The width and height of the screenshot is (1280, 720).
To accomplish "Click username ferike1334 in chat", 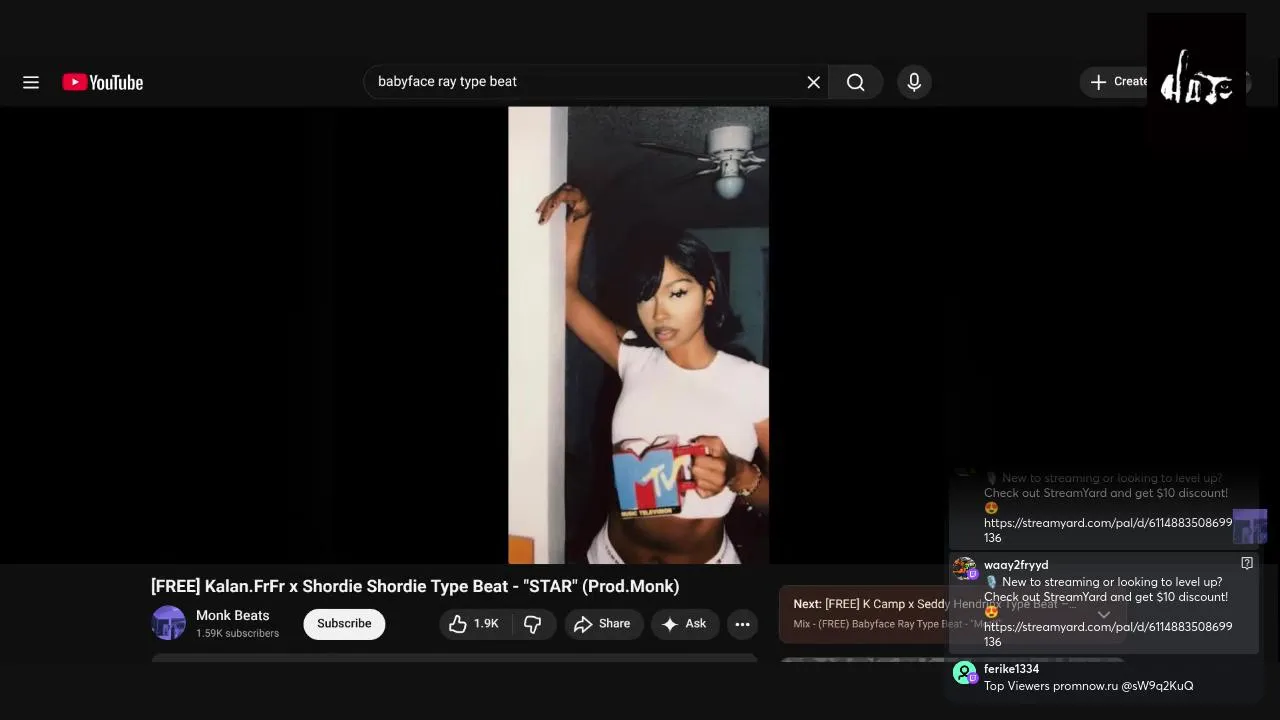I will tap(1011, 669).
